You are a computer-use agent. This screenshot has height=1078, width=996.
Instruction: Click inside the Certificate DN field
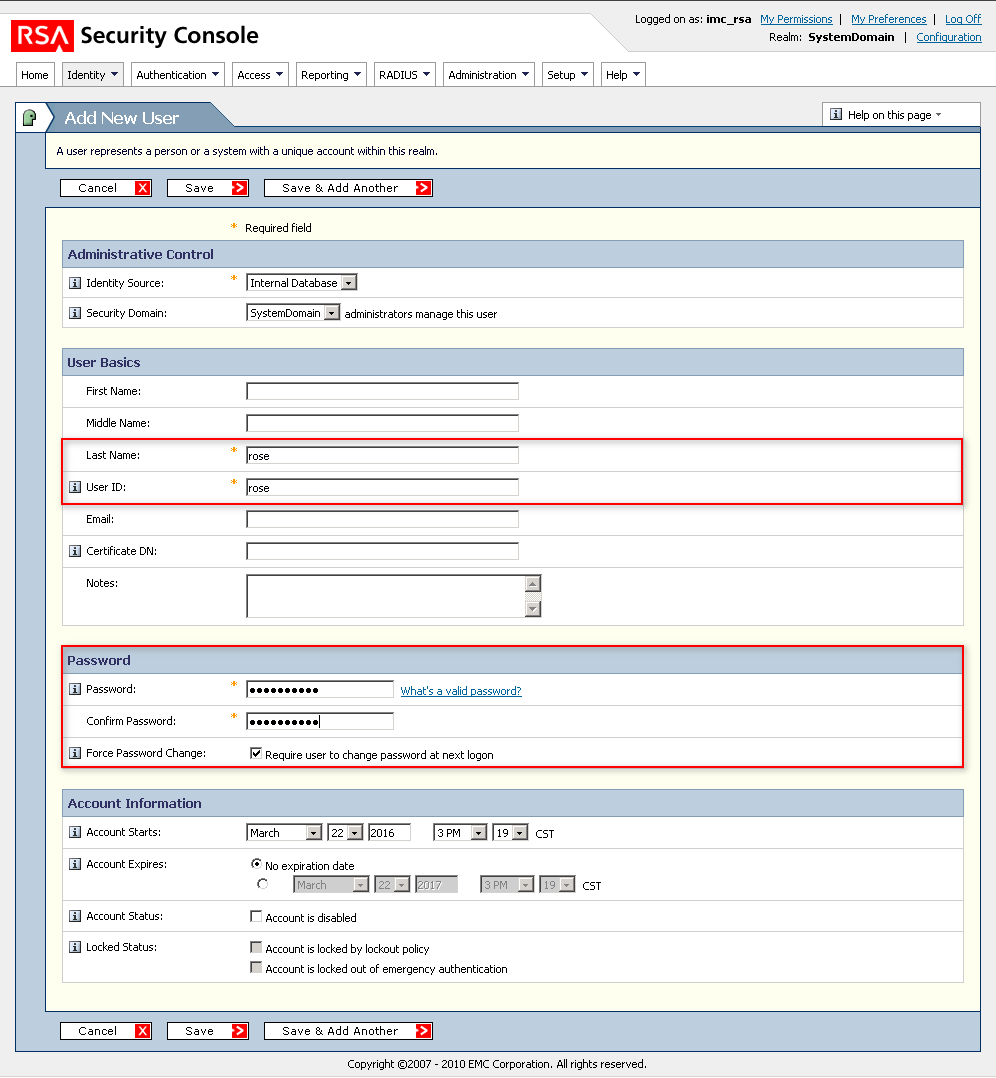[382, 551]
